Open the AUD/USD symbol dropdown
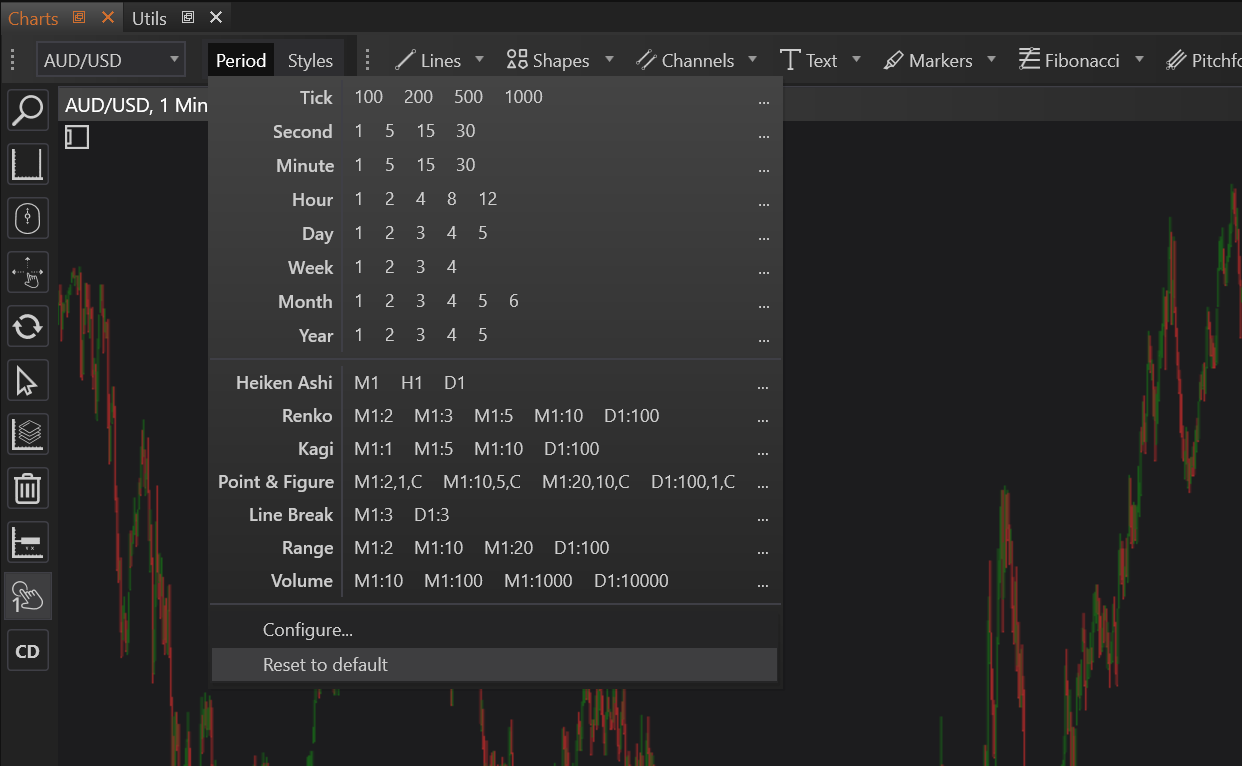1242x766 pixels. pos(111,60)
